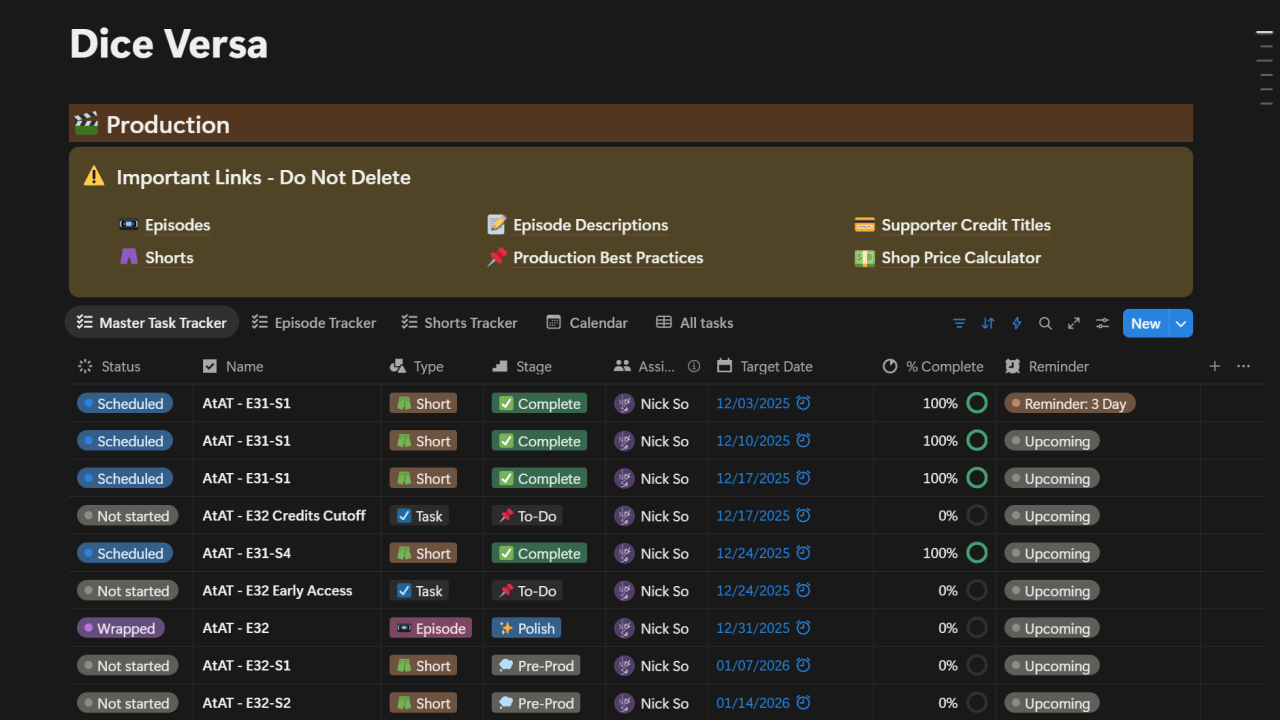
Task: Open Status dropdown for AtAT - E32
Action: 120,629
